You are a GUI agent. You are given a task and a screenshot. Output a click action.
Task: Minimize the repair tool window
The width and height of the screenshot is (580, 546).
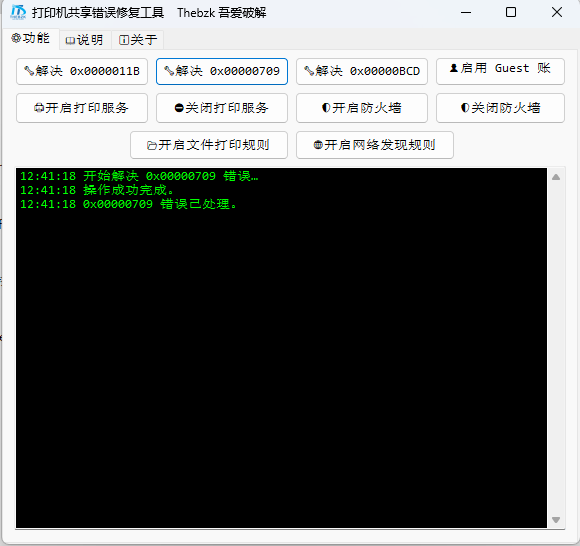(466, 12)
